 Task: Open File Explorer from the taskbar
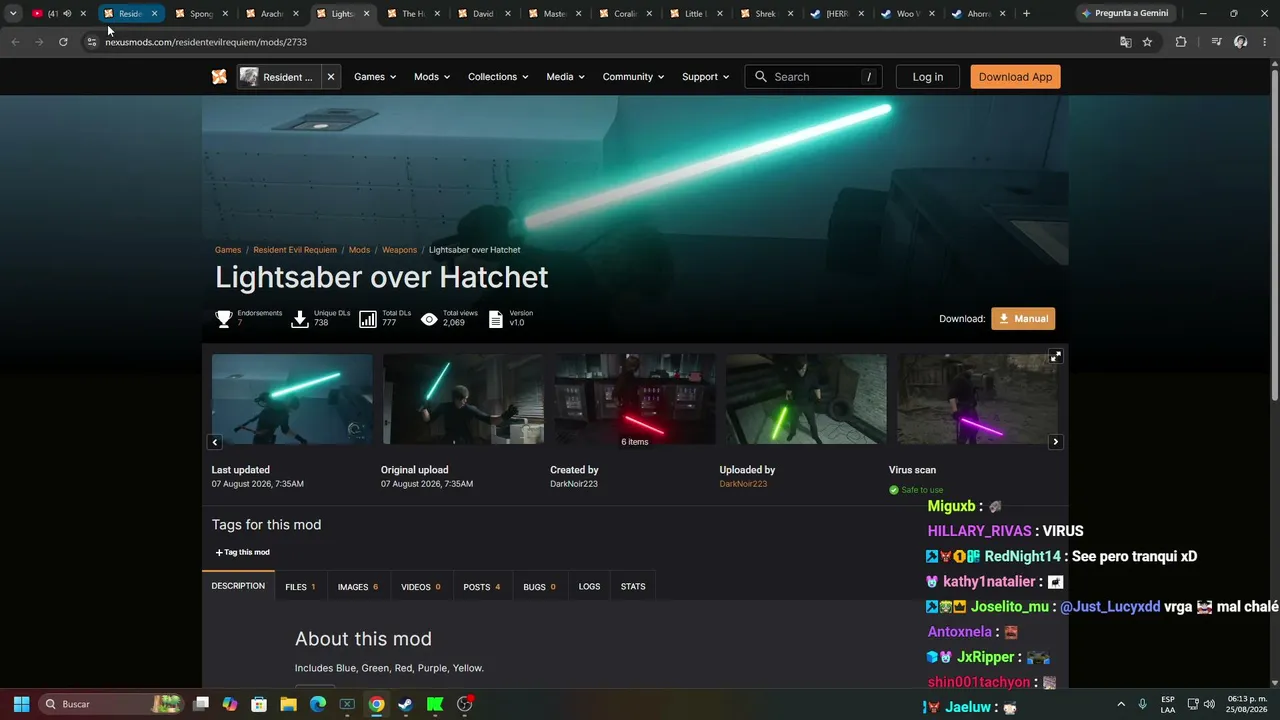pos(288,704)
